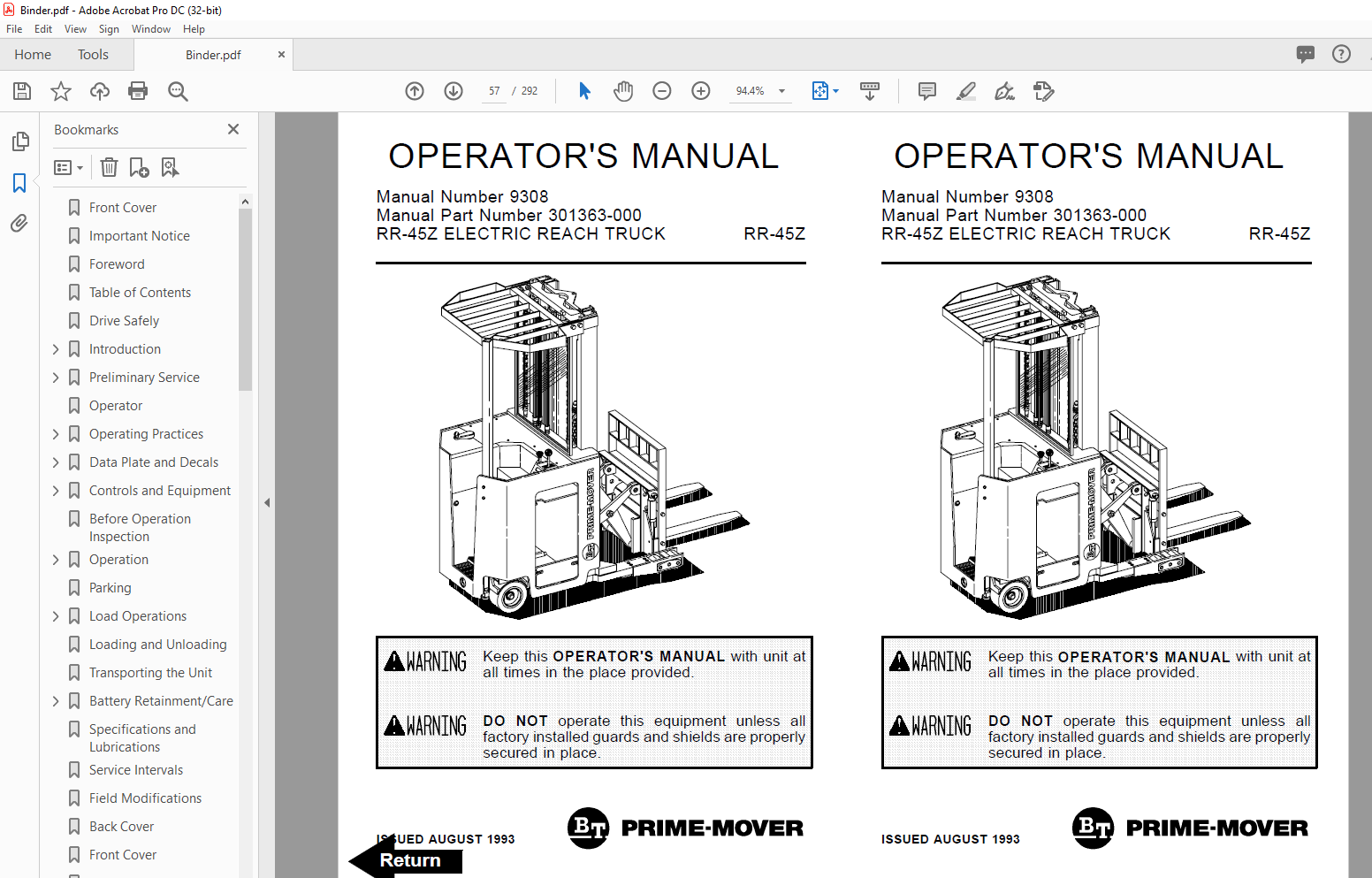Open the Service Intervals bookmark
Viewport: 1372px width, 878px height.
coord(136,770)
